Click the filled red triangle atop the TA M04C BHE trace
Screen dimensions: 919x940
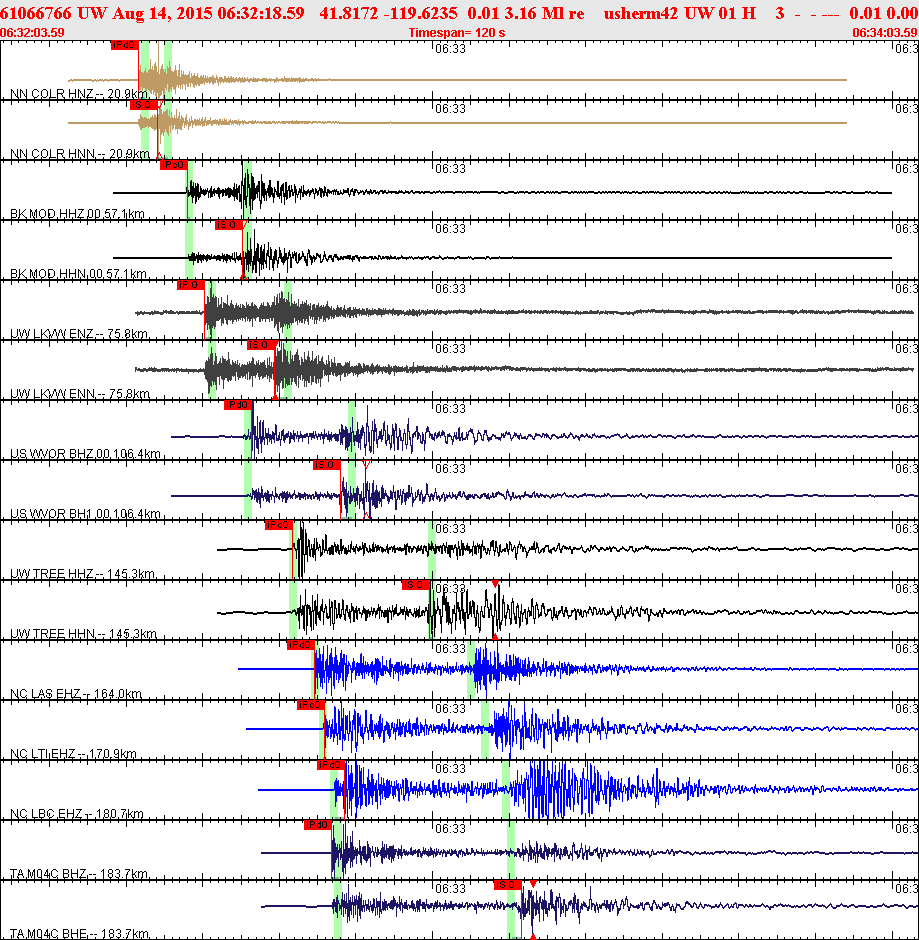[x=533, y=884]
